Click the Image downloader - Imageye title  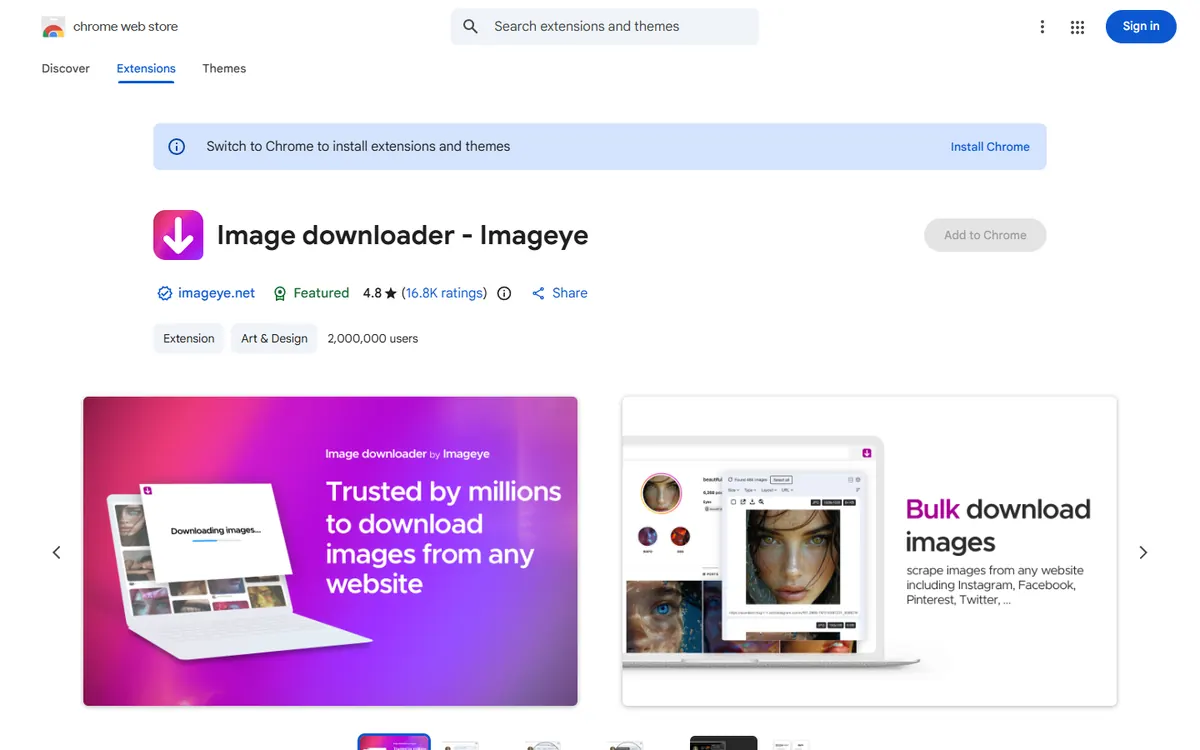[403, 235]
